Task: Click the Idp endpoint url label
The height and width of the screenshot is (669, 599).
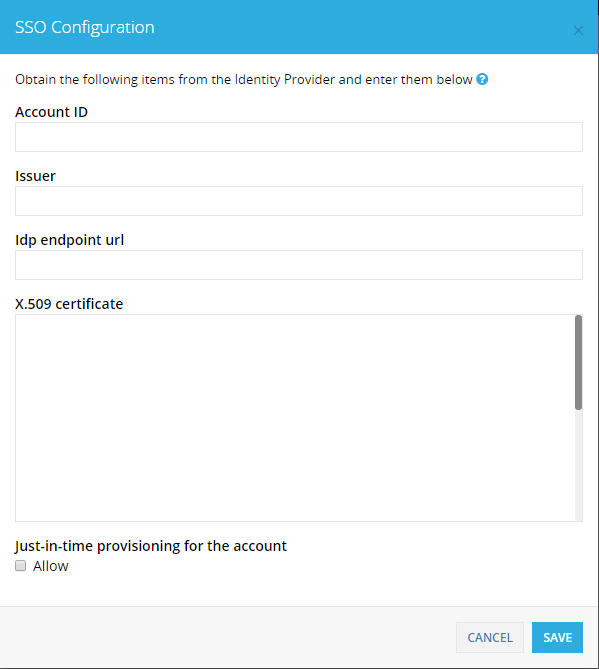Action: [70, 240]
